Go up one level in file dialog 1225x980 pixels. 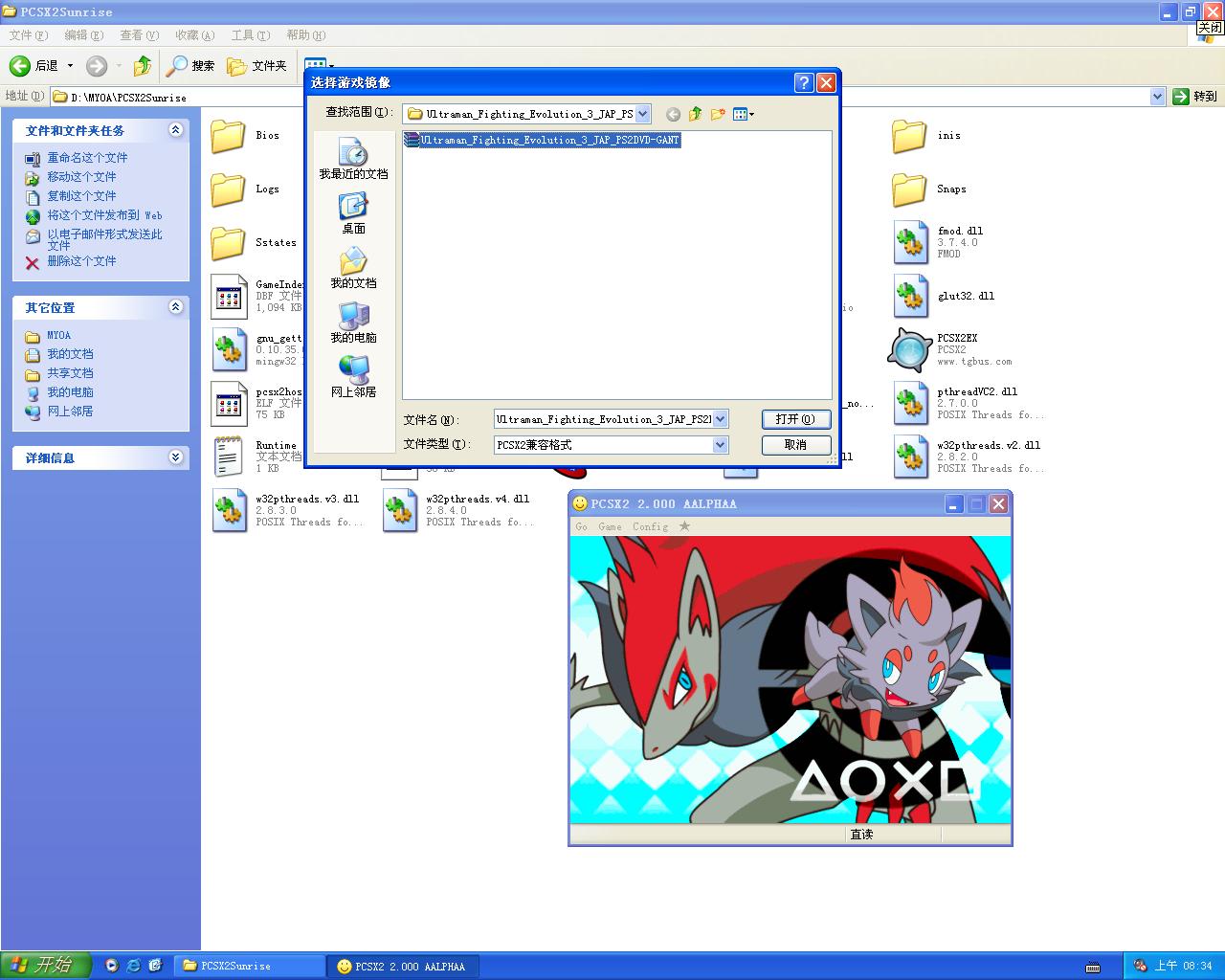click(695, 114)
